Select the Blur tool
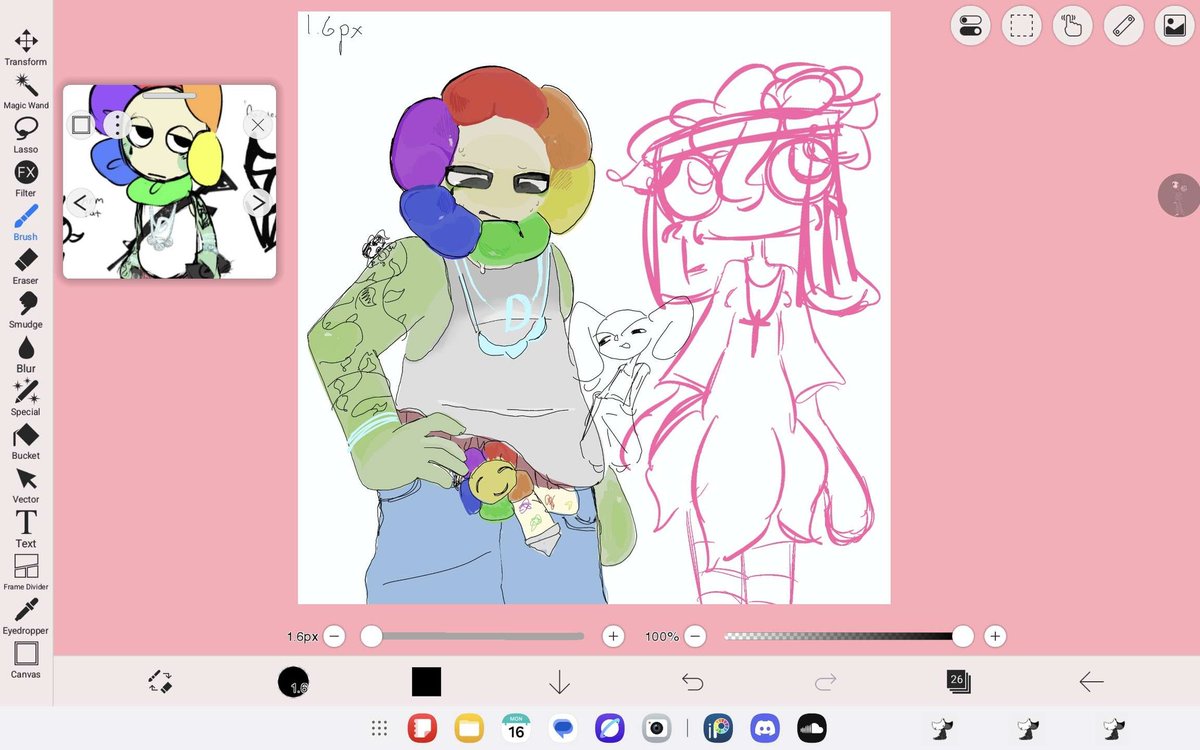This screenshot has width=1200, height=750. click(26, 354)
